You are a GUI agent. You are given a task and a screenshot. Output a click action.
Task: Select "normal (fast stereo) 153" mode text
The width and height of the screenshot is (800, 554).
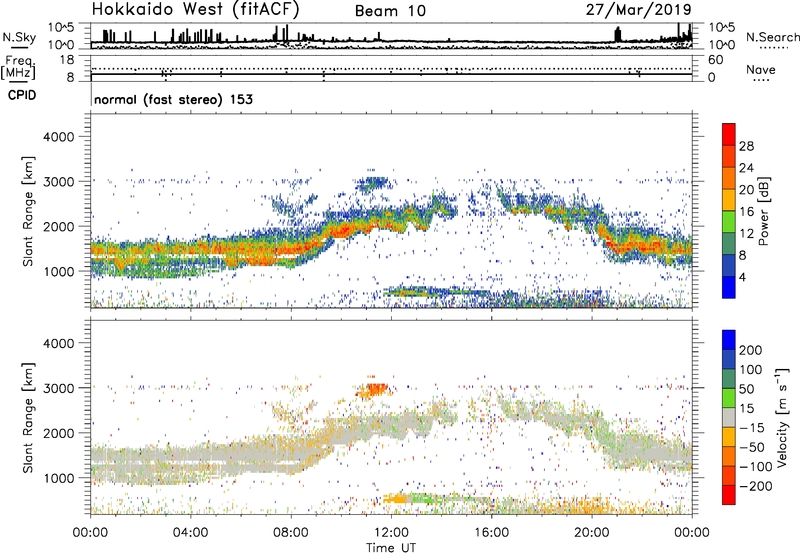coord(173,99)
